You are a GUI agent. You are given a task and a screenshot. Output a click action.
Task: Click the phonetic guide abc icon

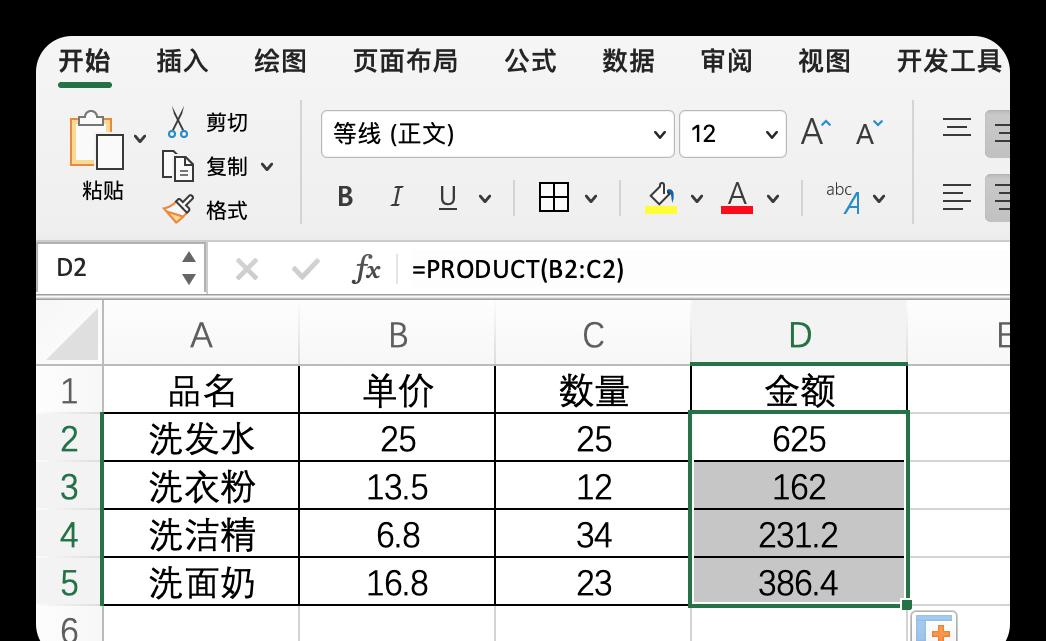click(843, 197)
